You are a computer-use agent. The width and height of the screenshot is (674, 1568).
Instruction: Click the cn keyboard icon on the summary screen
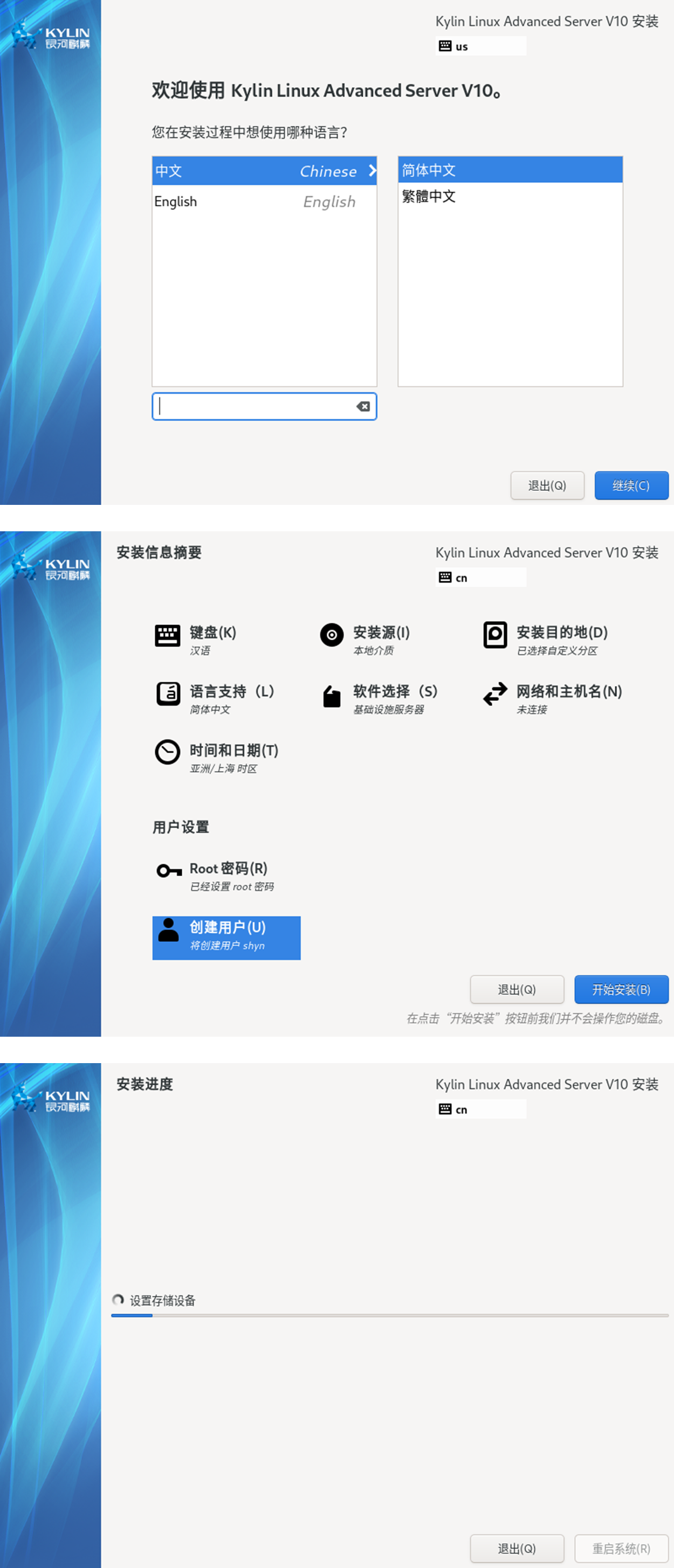(x=445, y=577)
